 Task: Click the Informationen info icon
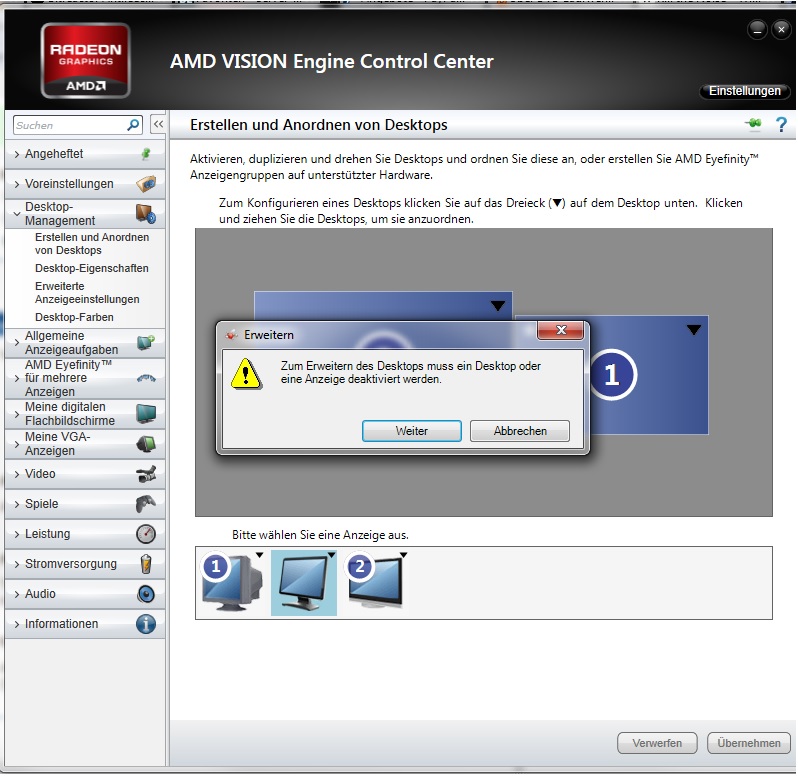click(x=146, y=624)
